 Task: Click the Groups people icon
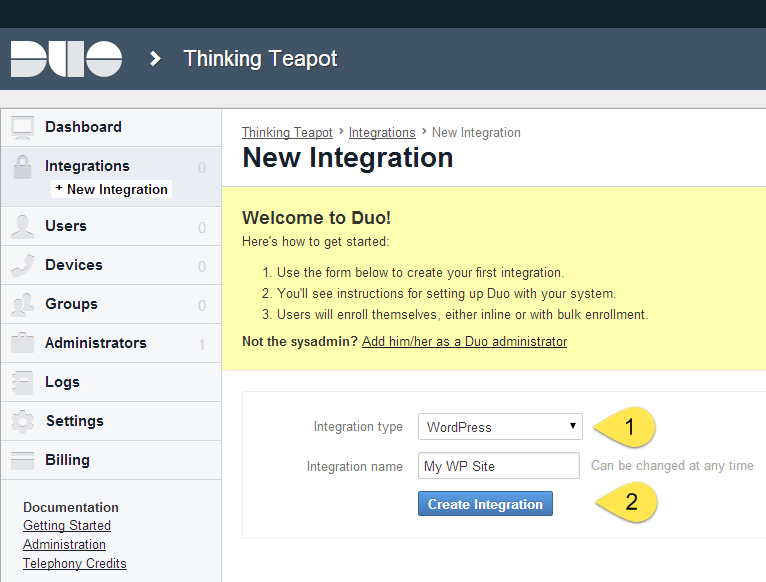coord(22,304)
